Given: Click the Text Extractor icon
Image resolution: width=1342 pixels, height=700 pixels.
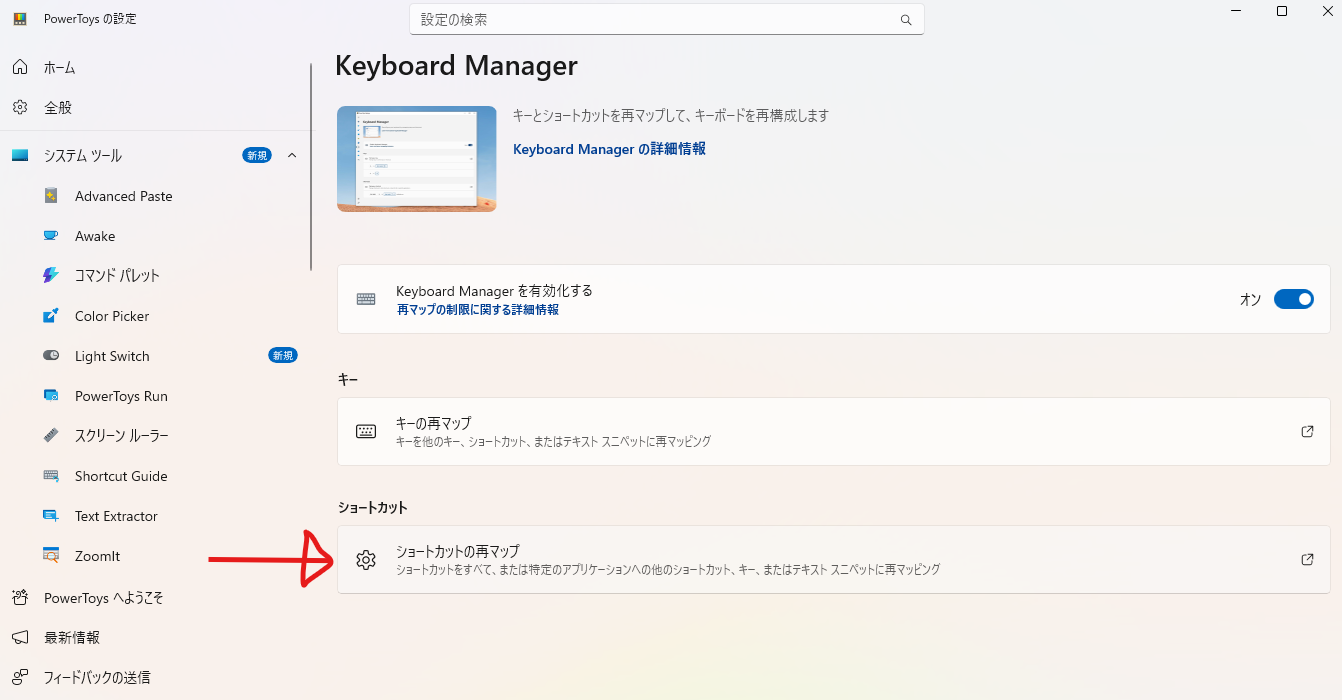Looking at the screenshot, I should tap(51, 516).
